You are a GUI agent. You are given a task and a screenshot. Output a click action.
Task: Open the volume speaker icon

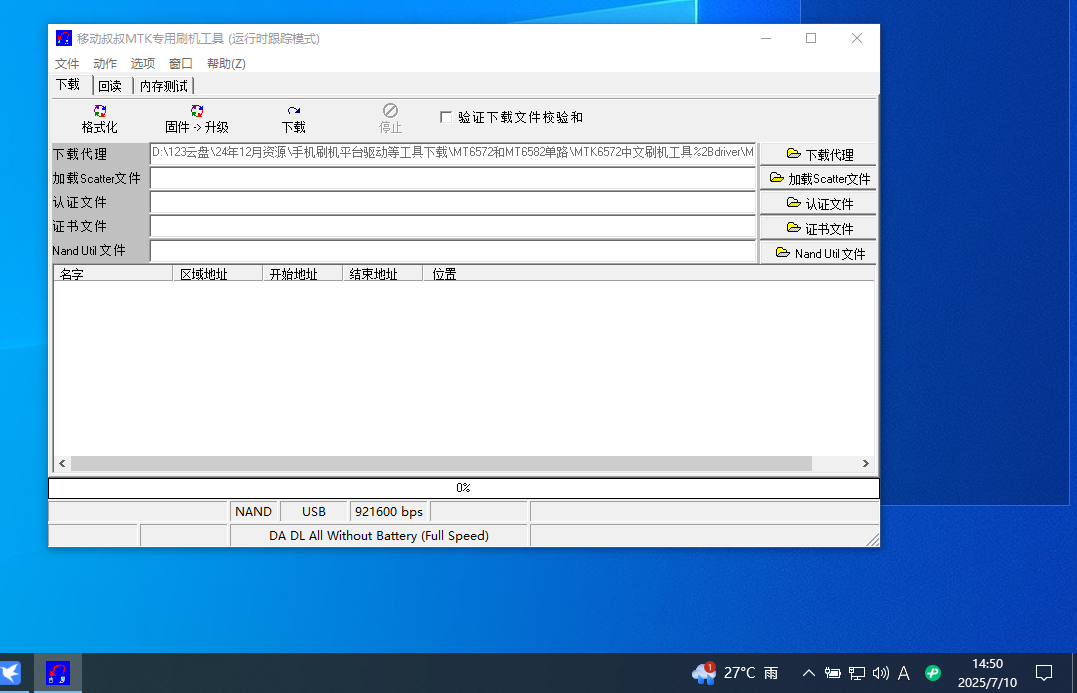tap(881, 673)
